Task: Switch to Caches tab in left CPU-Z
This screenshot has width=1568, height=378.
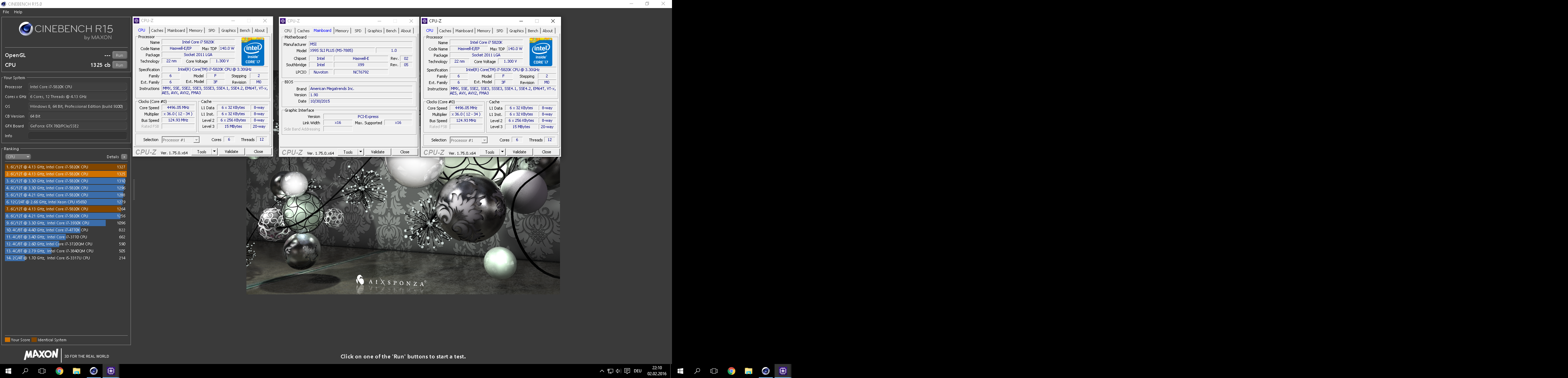Action: (x=157, y=30)
